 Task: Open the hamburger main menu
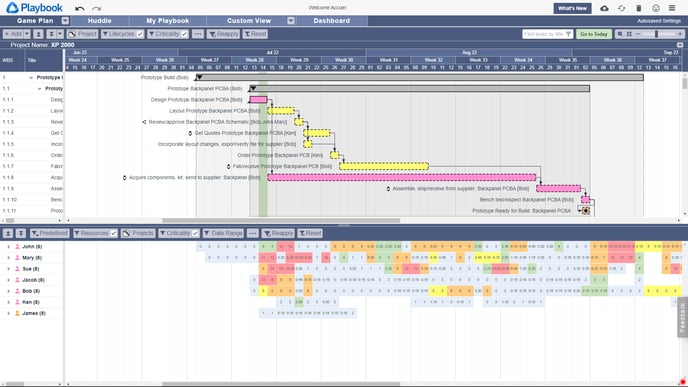(672, 8)
